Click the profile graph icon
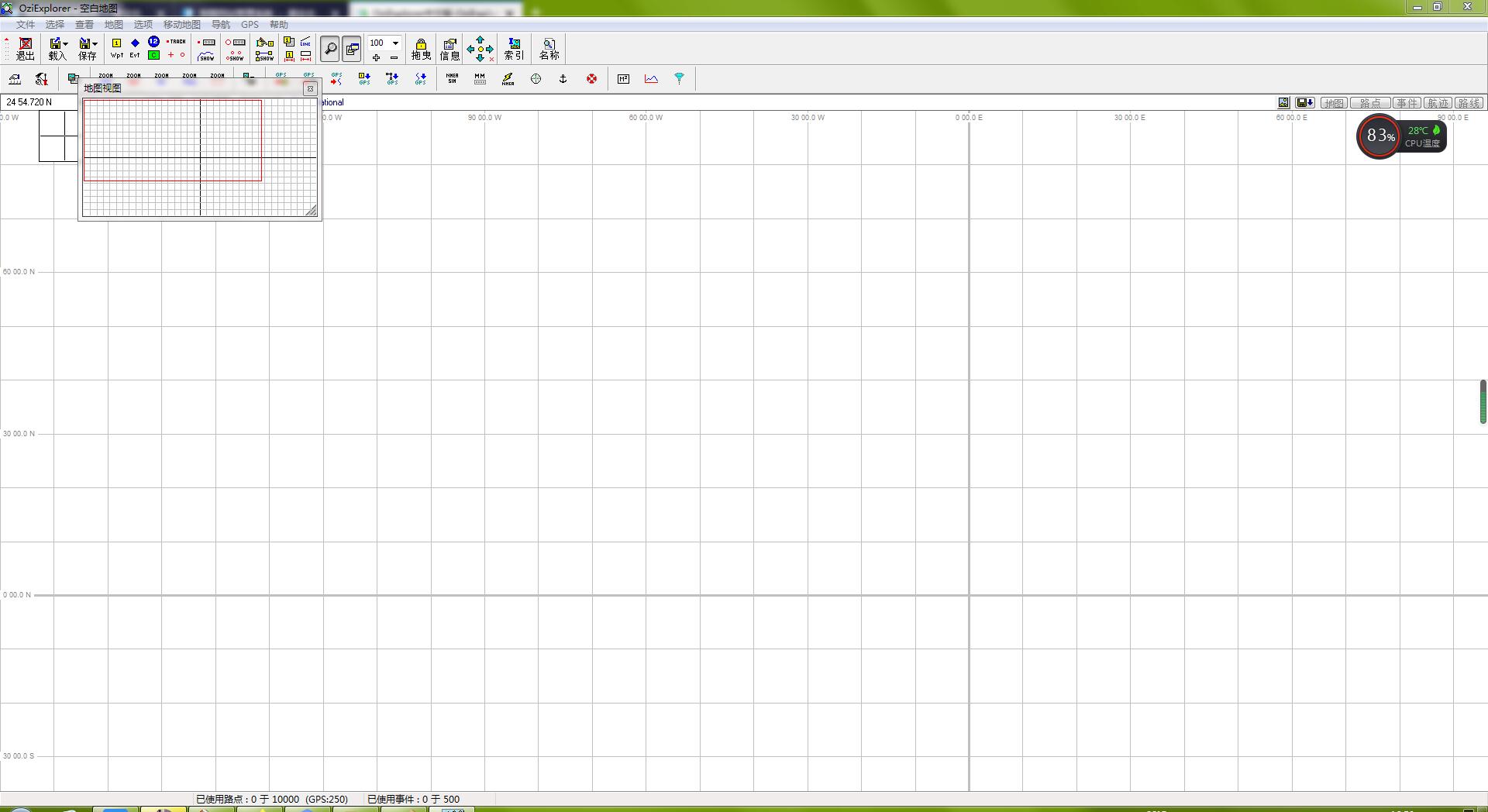Screen dimensions: 1488x812 click(651, 78)
